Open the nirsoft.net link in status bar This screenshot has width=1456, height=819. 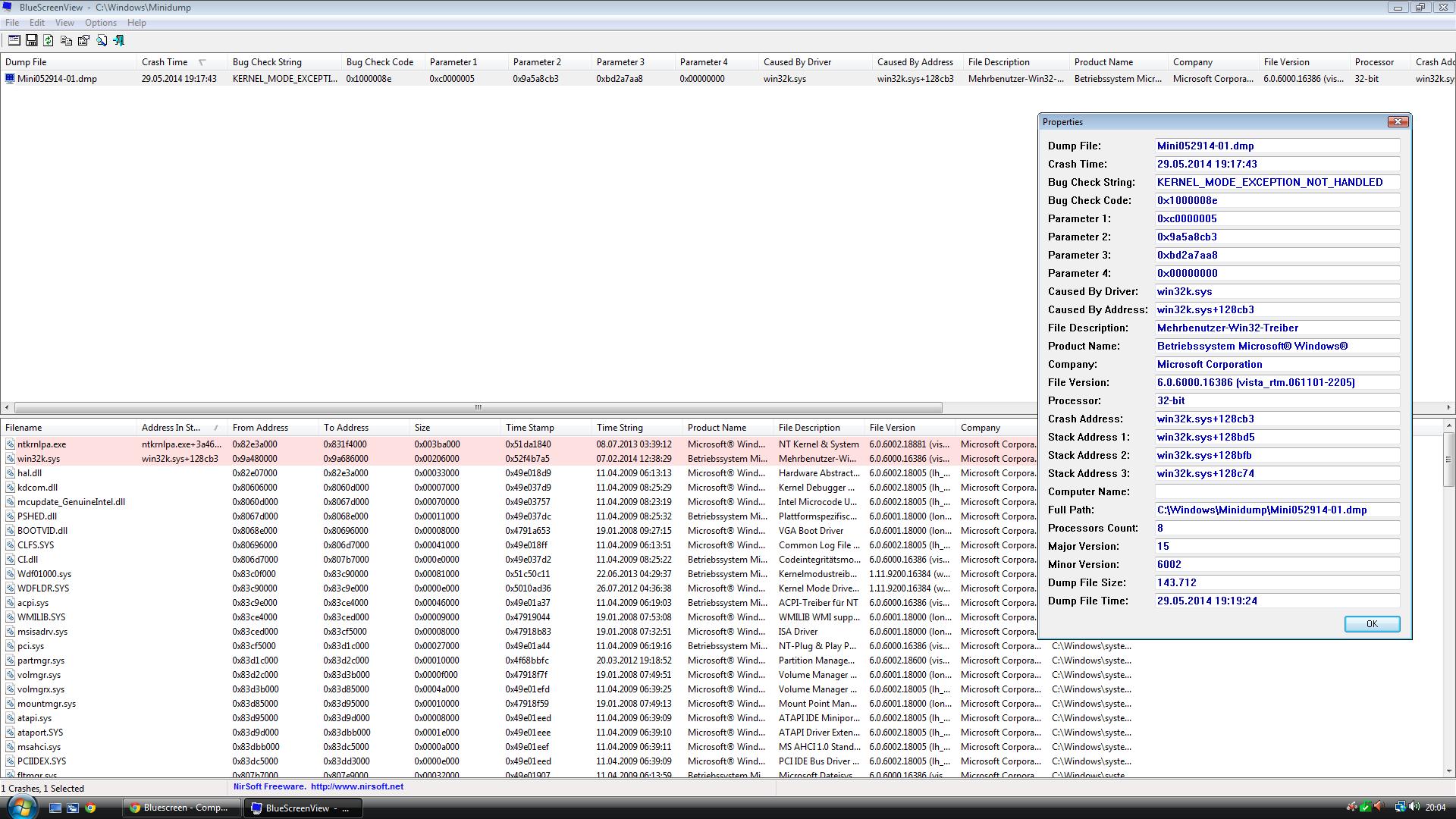356,786
